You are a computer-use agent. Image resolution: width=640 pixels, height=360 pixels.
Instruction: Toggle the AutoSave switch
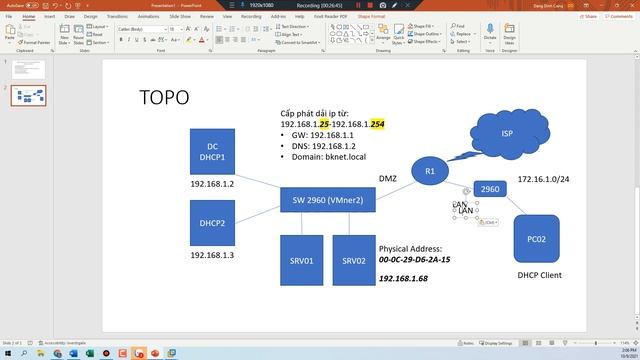32,6
